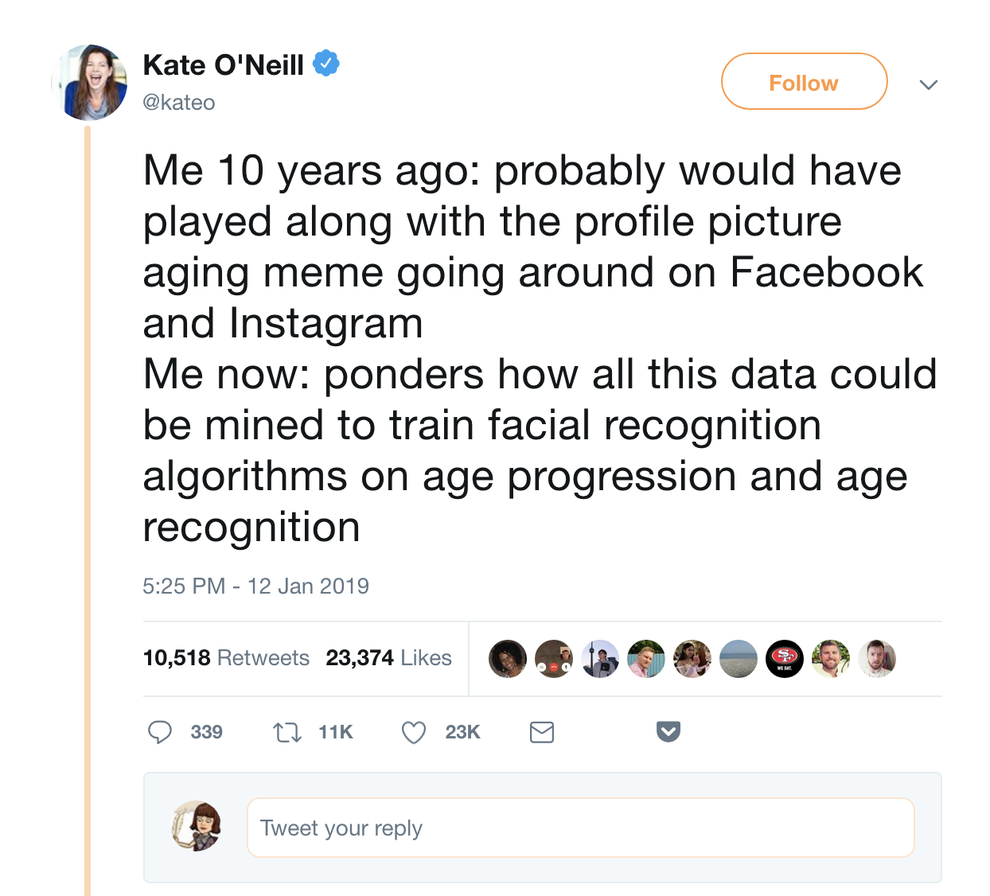Open the 5:25 PM - 12 Jan 2019 timestamp
Image resolution: width=990 pixels, height=896 pixels.
coord(256,586)
